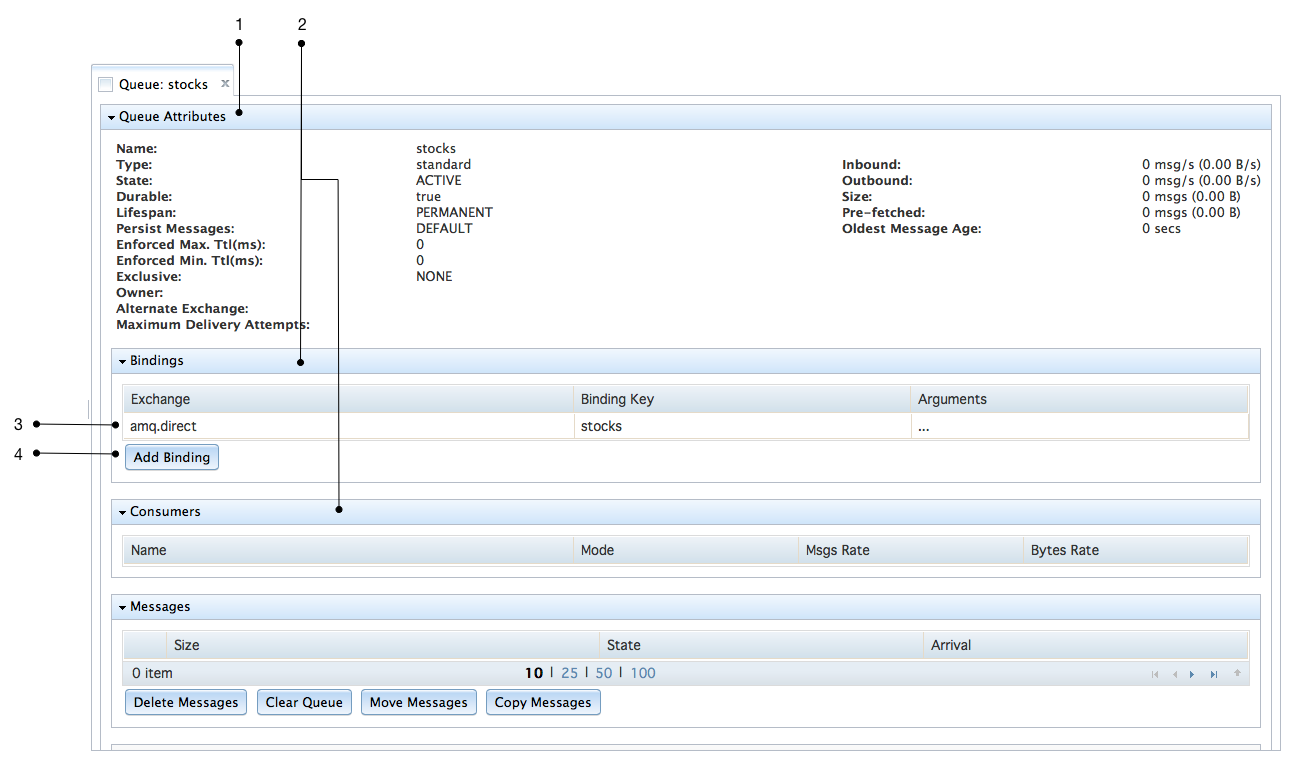
Task: Jump to last messages page
Action: click(x=1214, y=674)
